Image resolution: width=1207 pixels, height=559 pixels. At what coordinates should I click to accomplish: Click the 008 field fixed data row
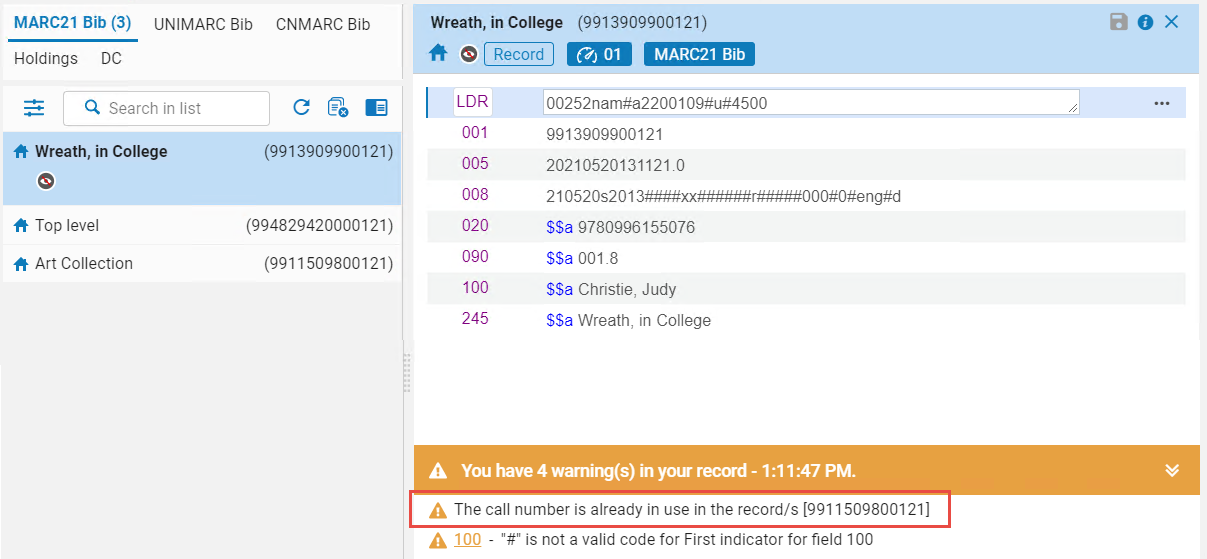(x=806, y=196)
